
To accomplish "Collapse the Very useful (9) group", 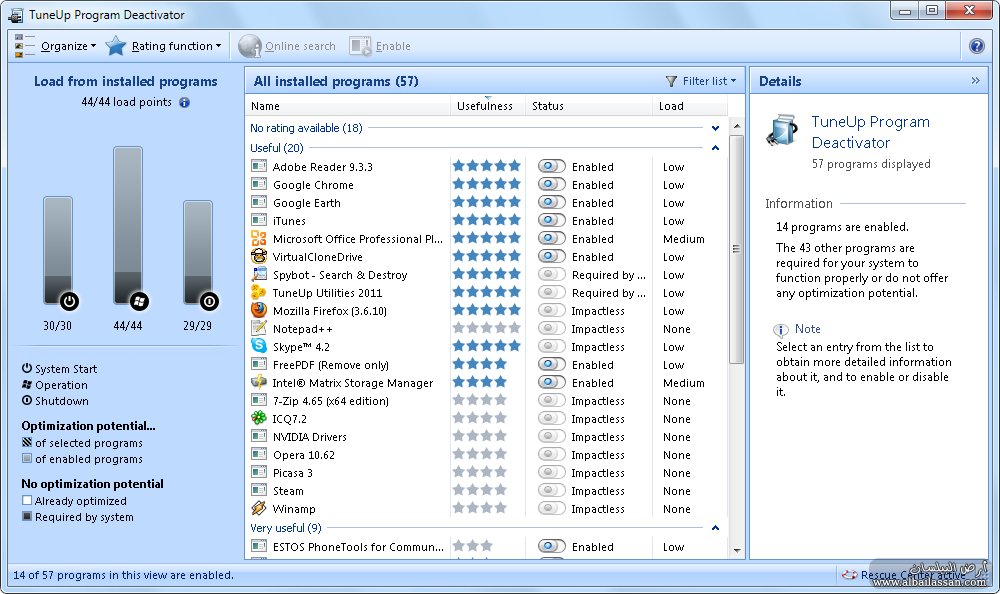I will [x=716, y=528].
